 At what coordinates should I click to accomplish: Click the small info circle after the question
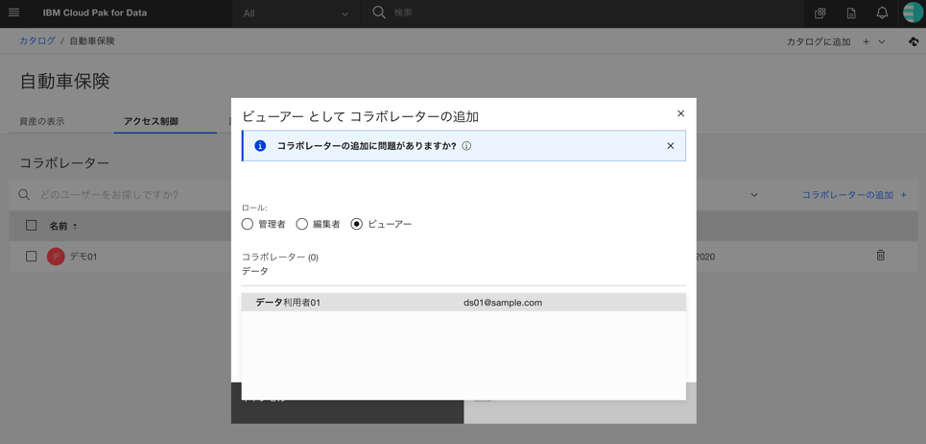point(466,146)
